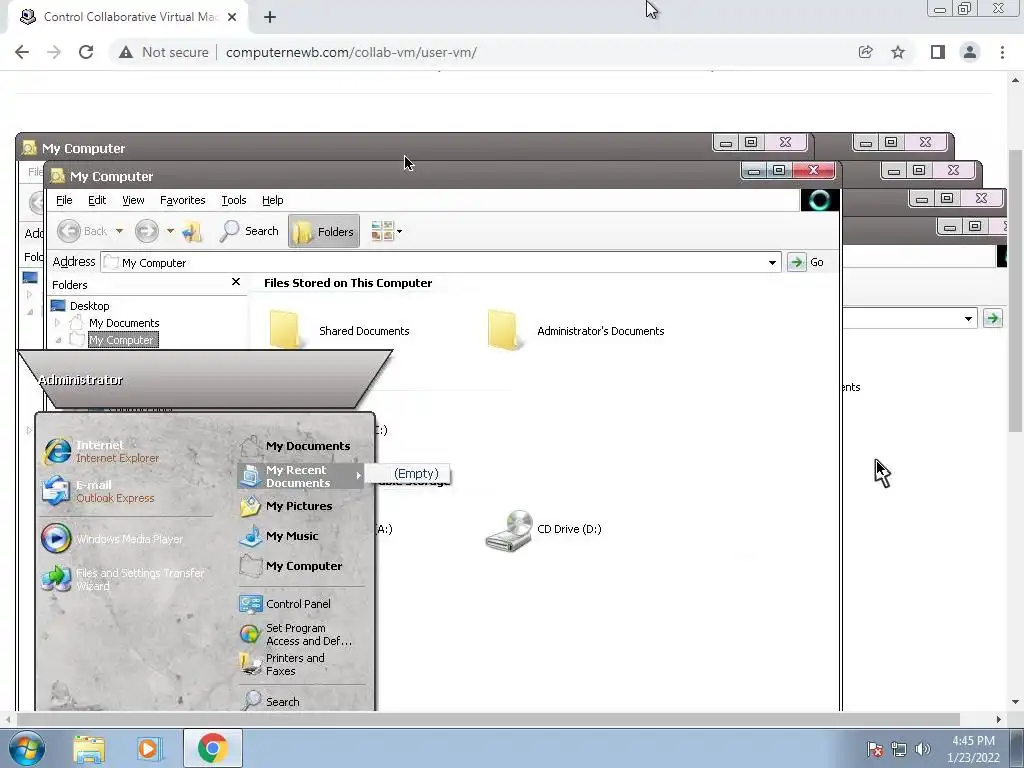
Task: Collapse My Computer tree node
Action: click(58, 340)
